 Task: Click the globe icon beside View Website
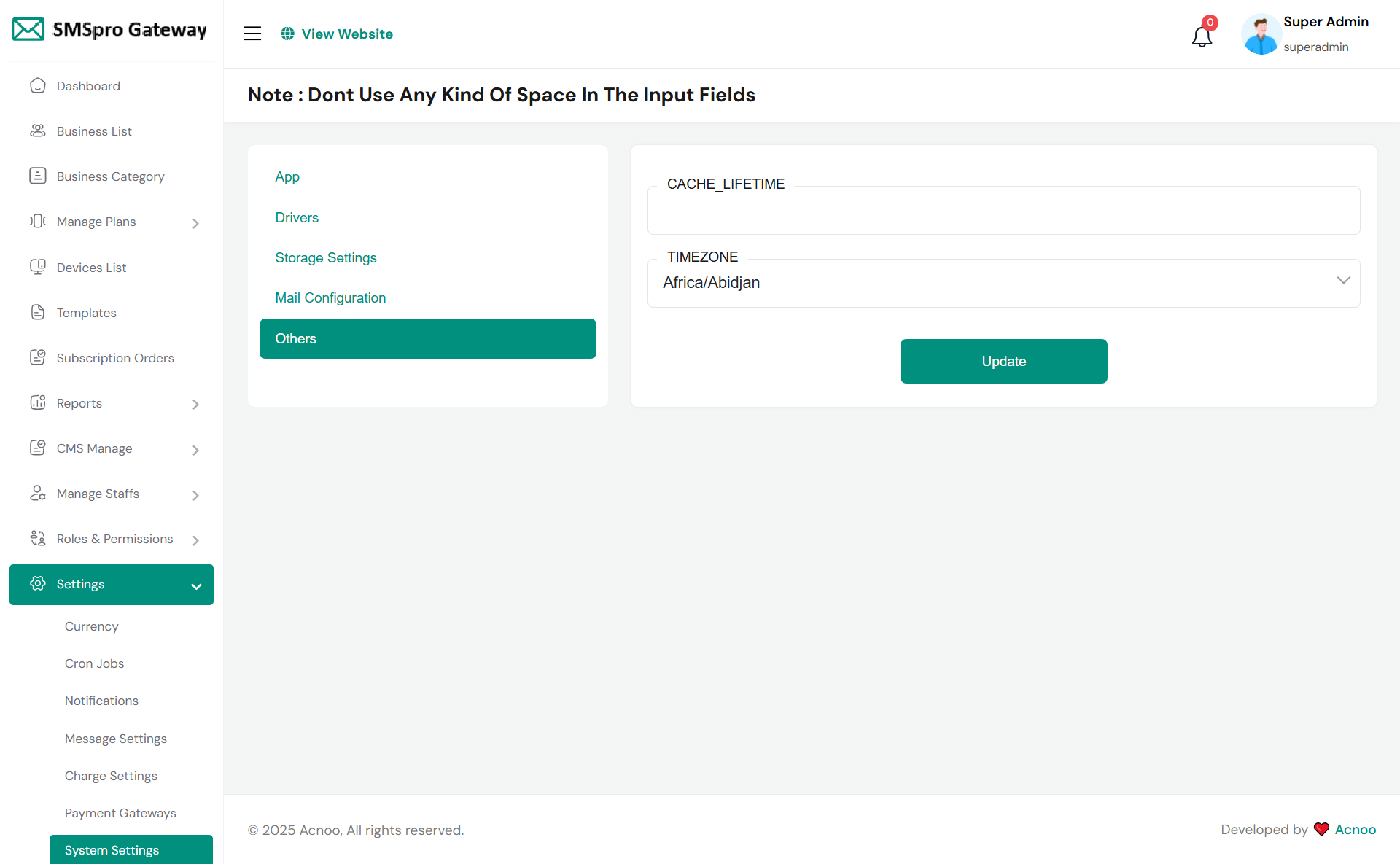[288, 34]
